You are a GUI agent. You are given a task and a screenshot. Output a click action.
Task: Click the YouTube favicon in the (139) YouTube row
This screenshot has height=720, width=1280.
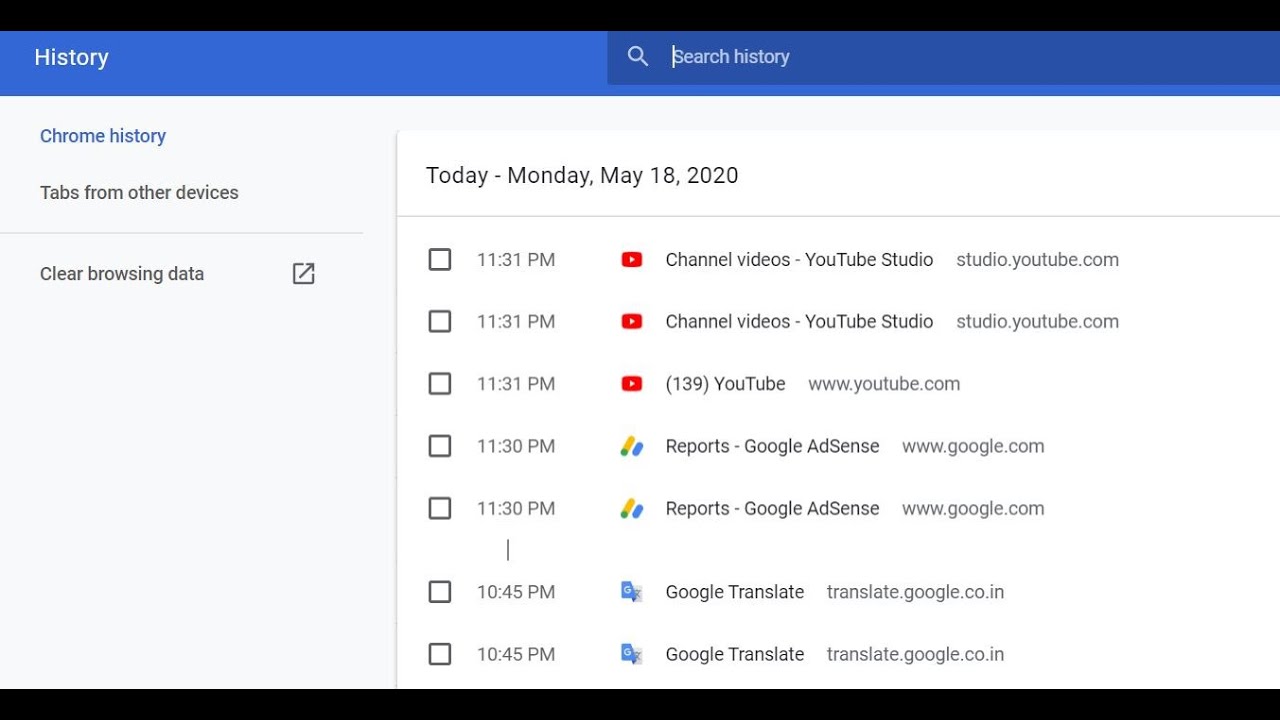point(631,384)
